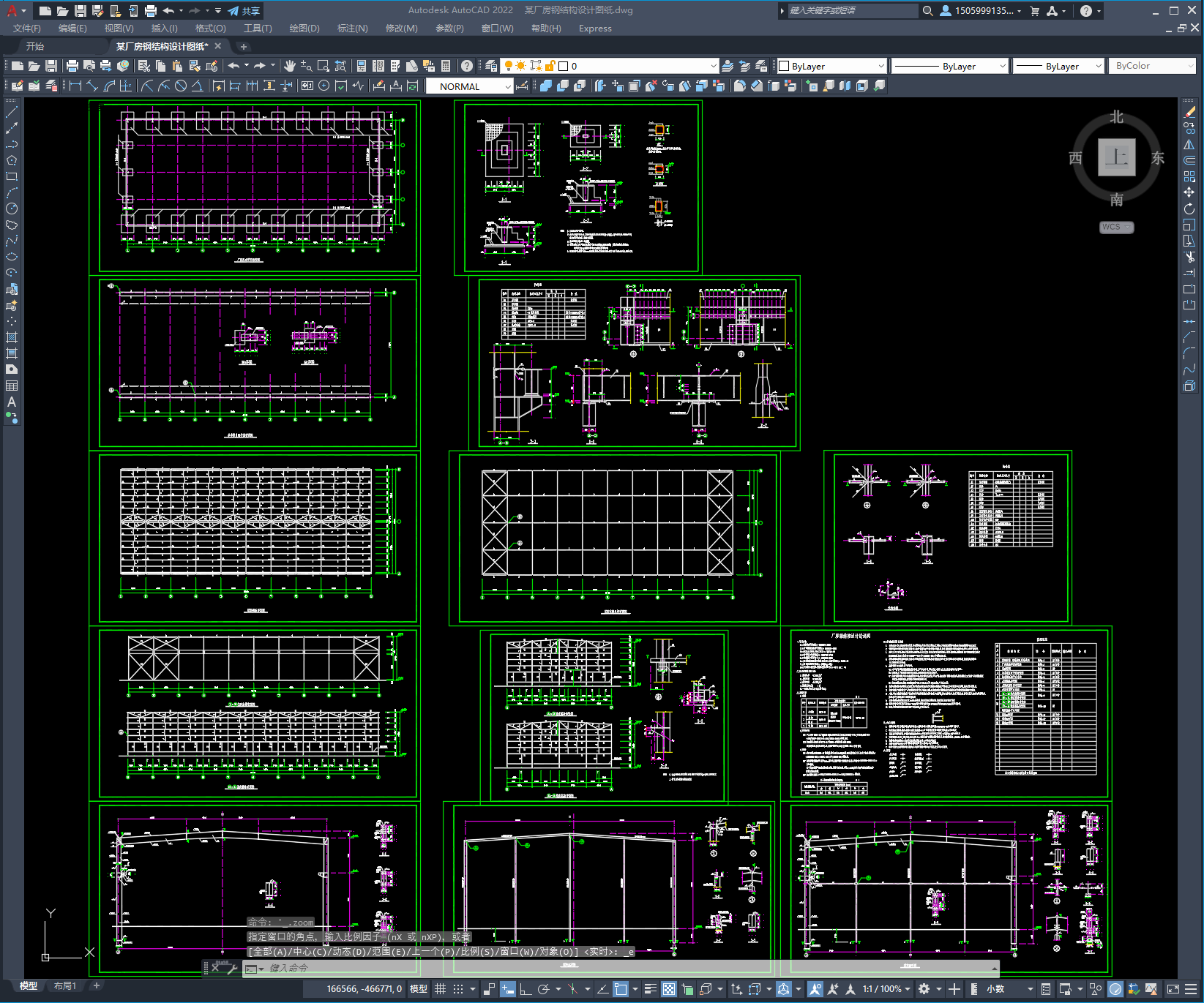Open the 文件(F) menu
The width and height of the screenshot is (1204, 1003).
(x=27, y=29)
